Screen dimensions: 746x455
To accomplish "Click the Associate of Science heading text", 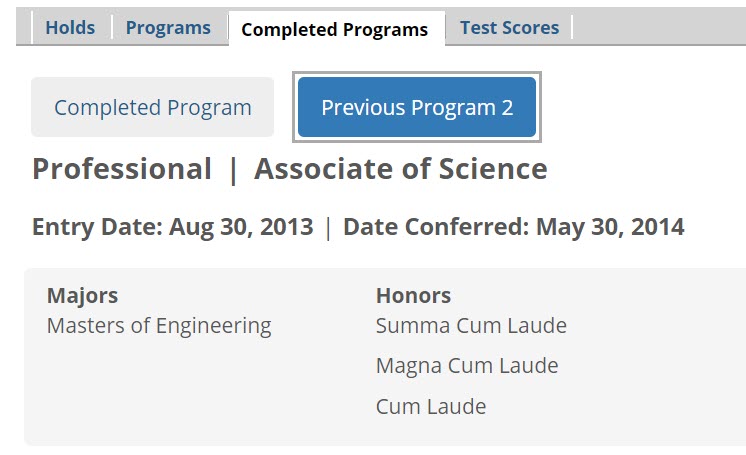I will click(x=401, y=169).
